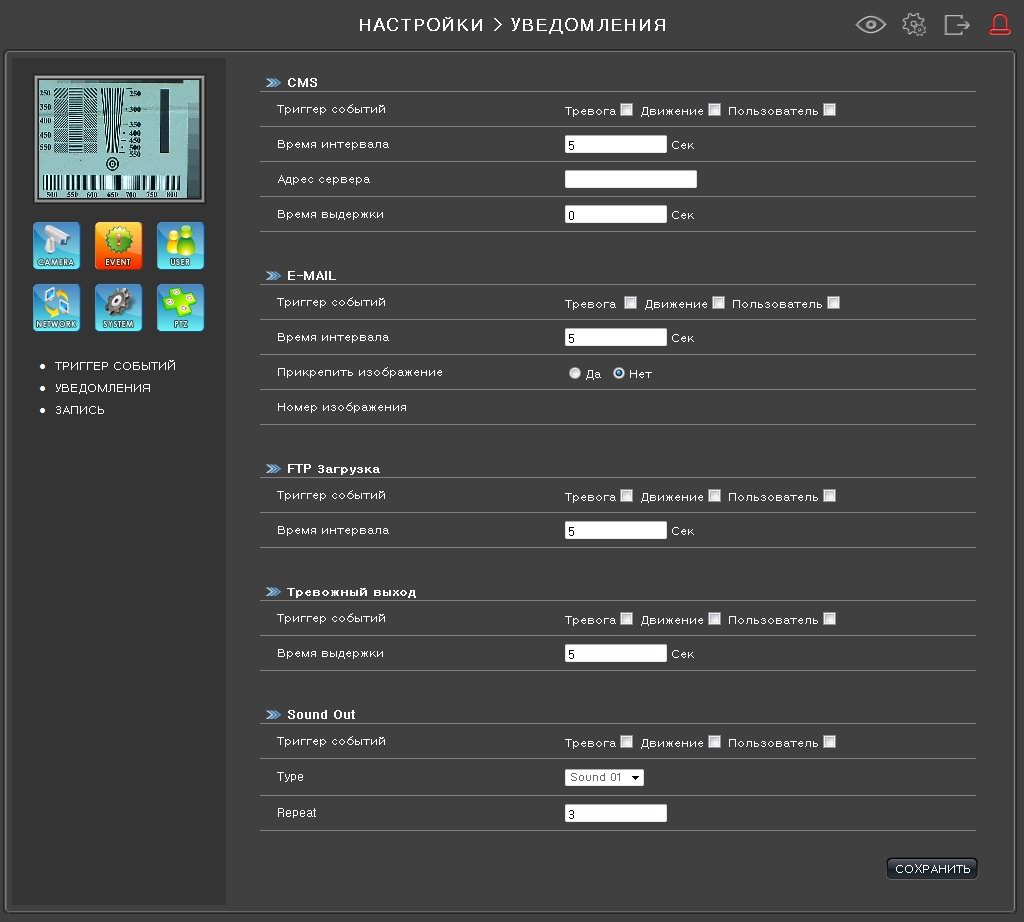Open the PTZ settings icon
1024x922 pixels.
[x=180, y=308]
